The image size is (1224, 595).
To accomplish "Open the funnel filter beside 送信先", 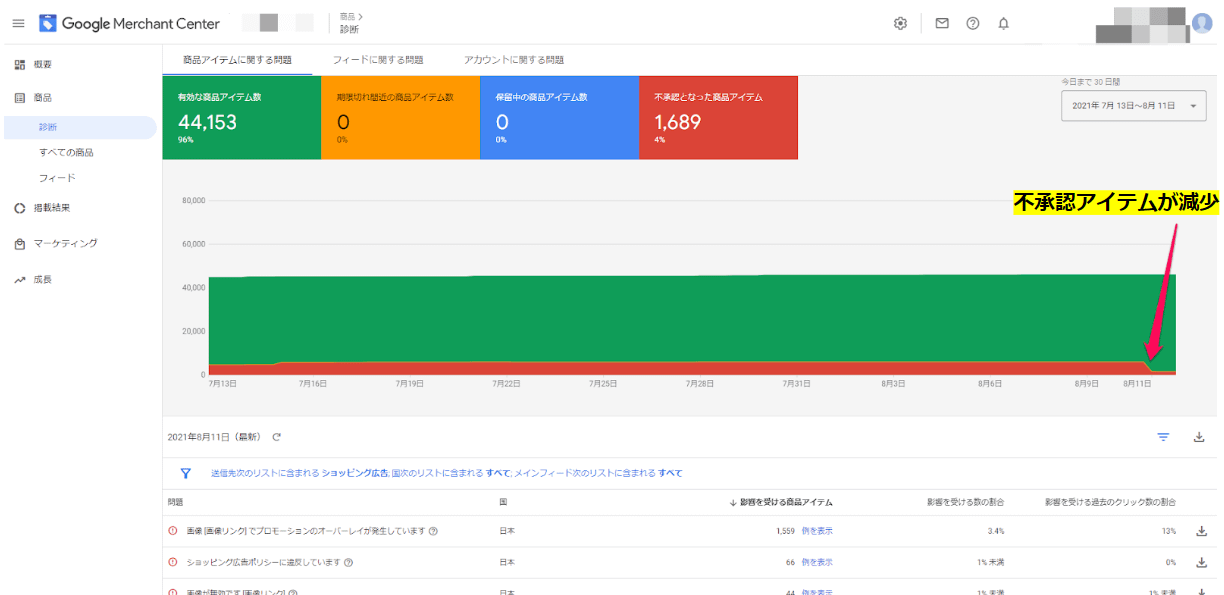I will pyautogui.click(x=186, y=473).
